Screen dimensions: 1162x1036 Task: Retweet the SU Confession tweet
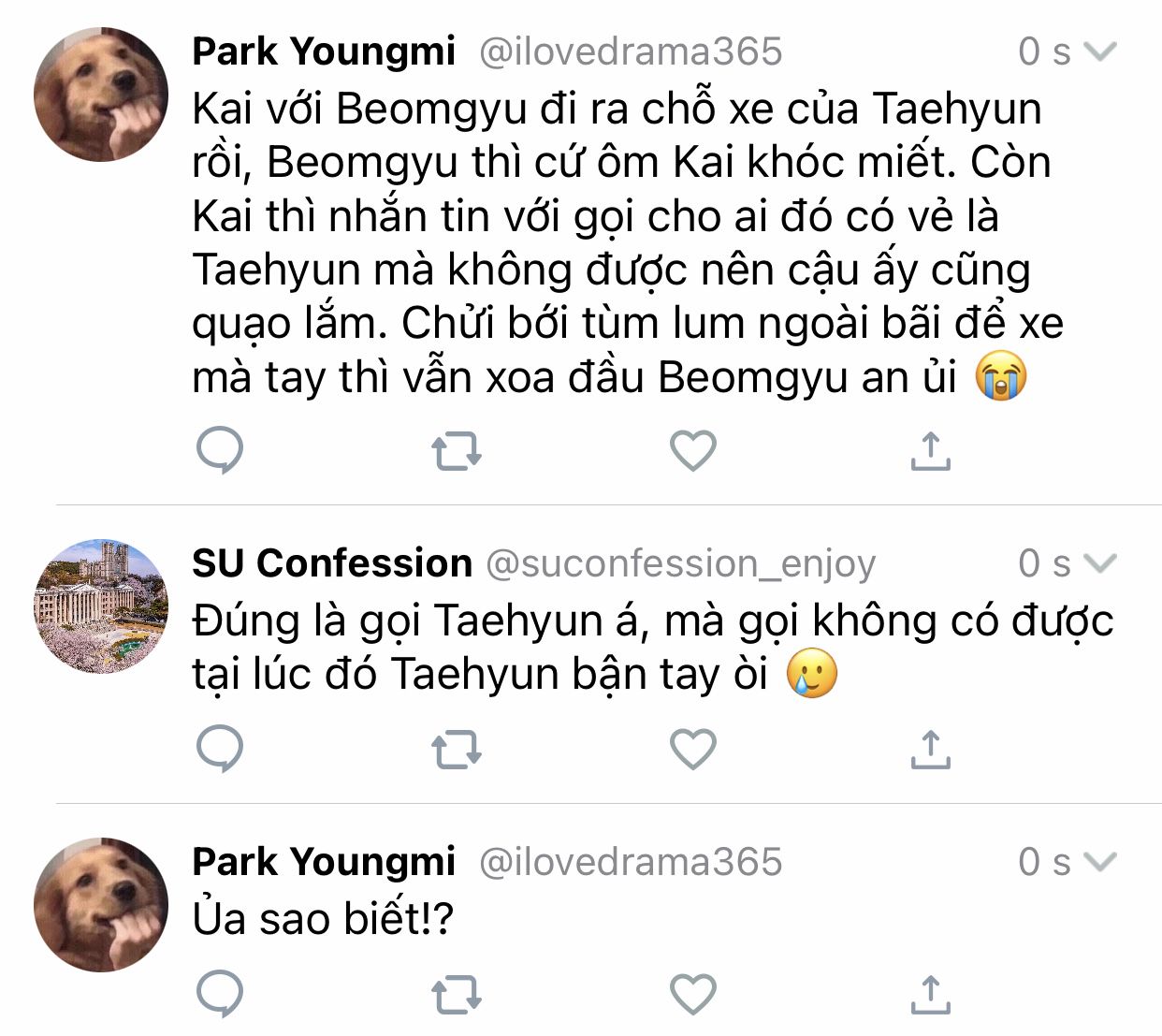click(457, 750)
